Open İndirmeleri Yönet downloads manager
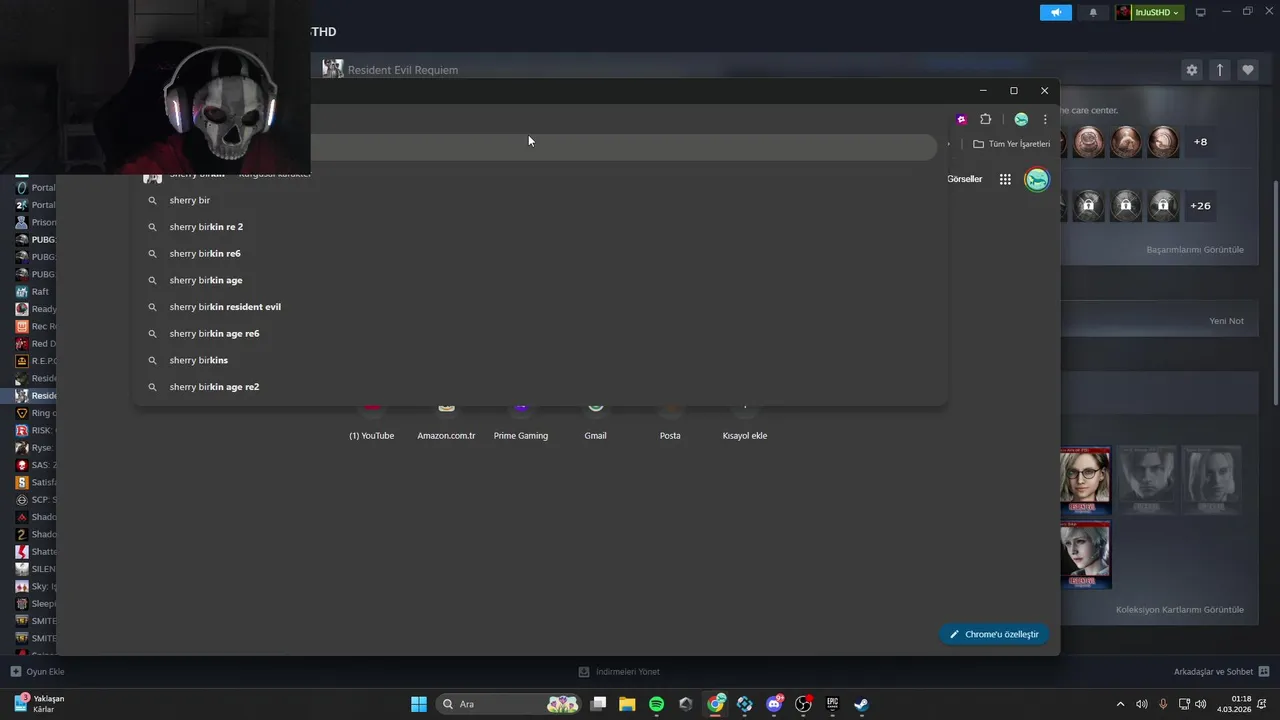Screen dimensions: 1280x720 tap(619, 672)
